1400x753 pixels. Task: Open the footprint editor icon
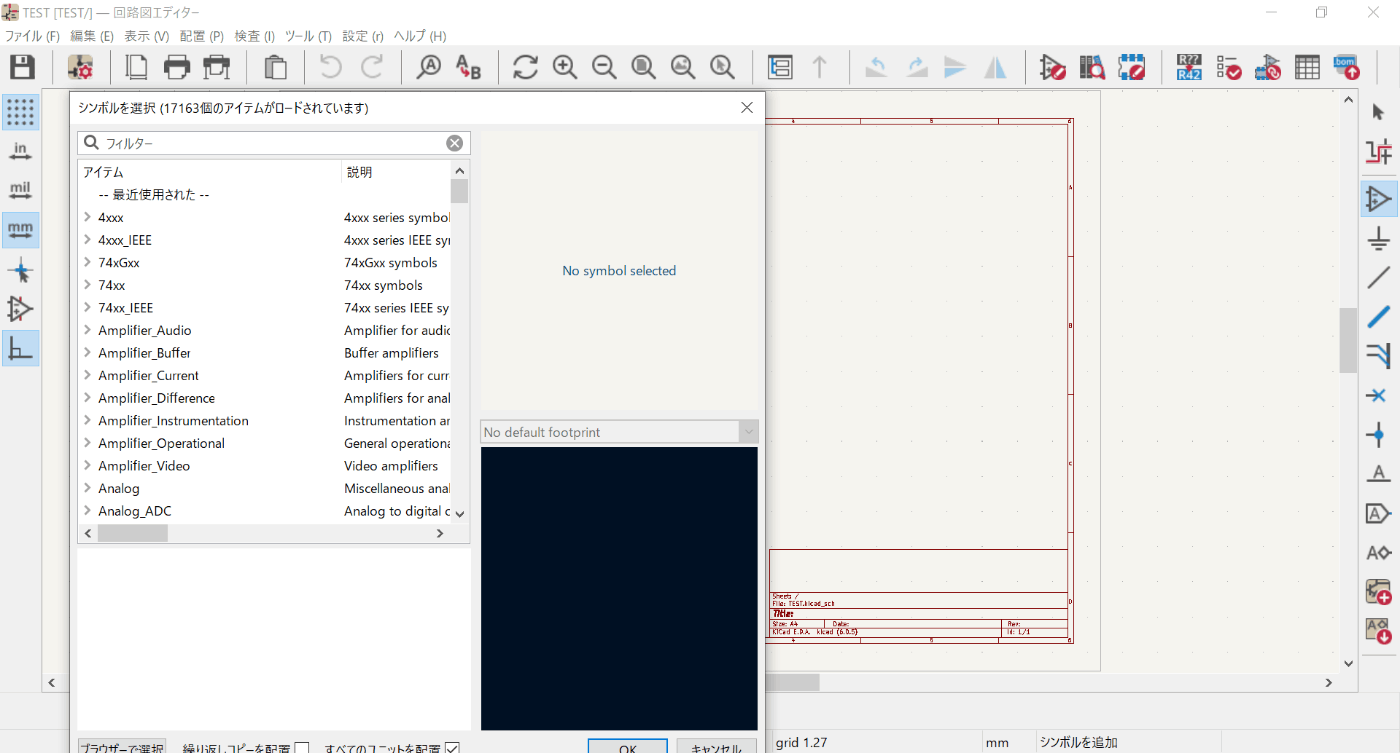coord(1131,67)
